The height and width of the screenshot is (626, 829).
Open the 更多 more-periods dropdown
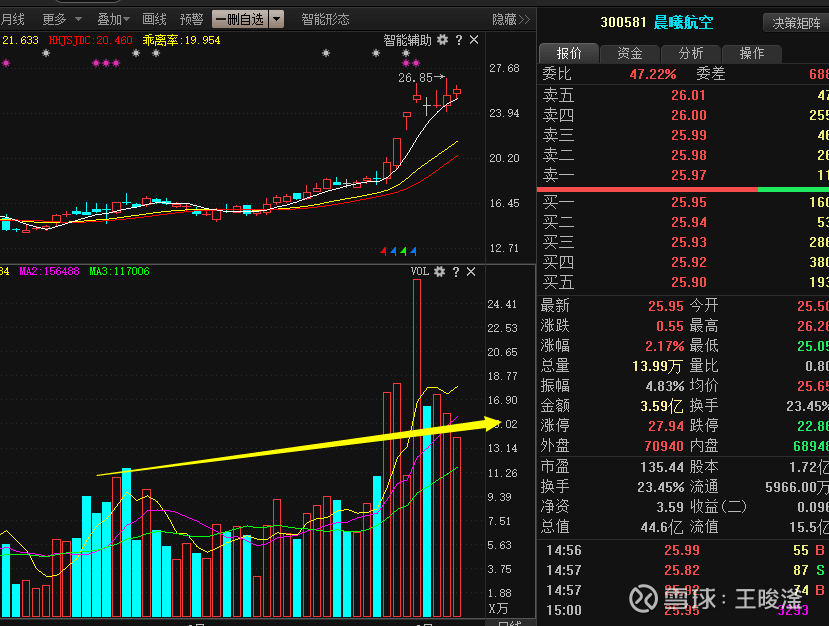(58, 18)
